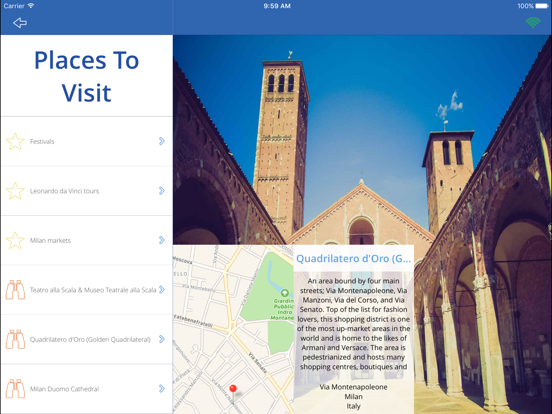Screen dimensions: 552x414
Task: Tap the green Wi-Fi signal icon
Action: pos(533,23)
